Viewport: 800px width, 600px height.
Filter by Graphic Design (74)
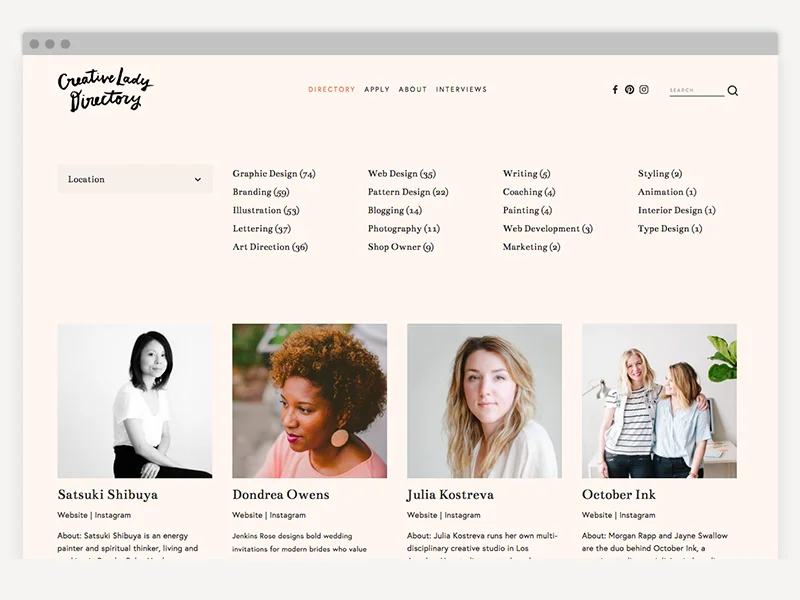point(274,173)
